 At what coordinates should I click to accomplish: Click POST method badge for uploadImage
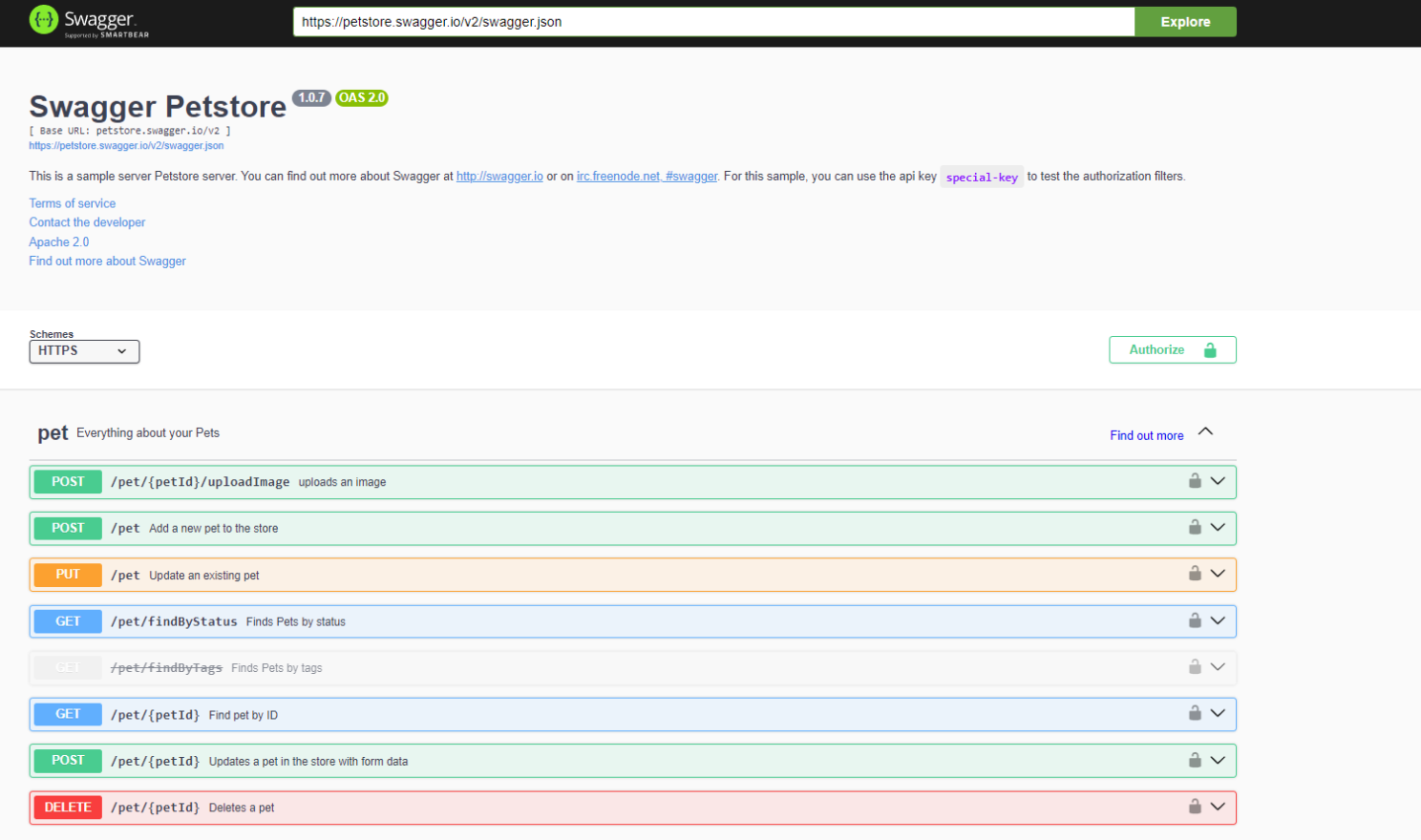pyautogui.click(x=68, y=482)
